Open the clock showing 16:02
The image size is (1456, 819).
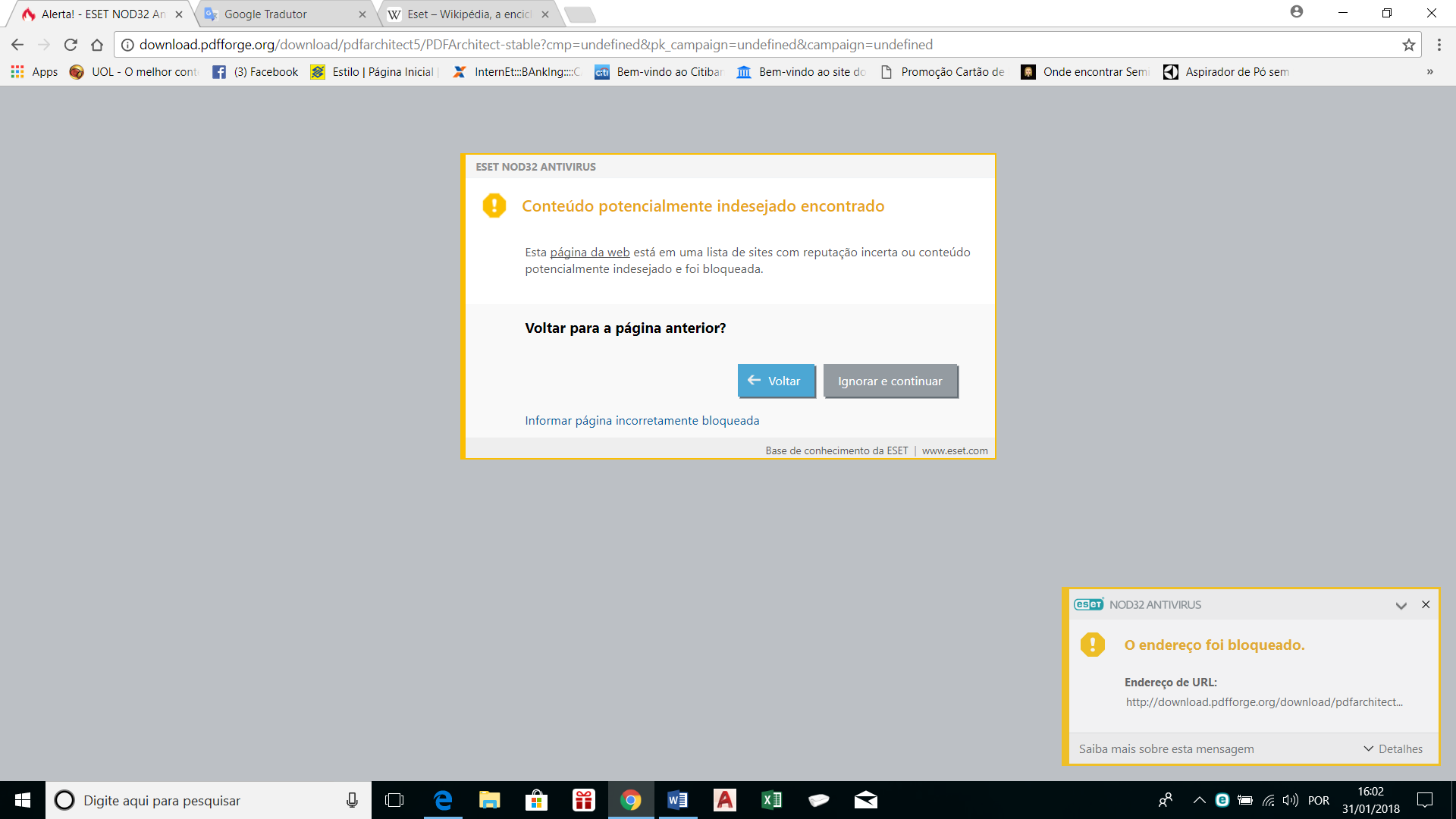click(1371, 800)
